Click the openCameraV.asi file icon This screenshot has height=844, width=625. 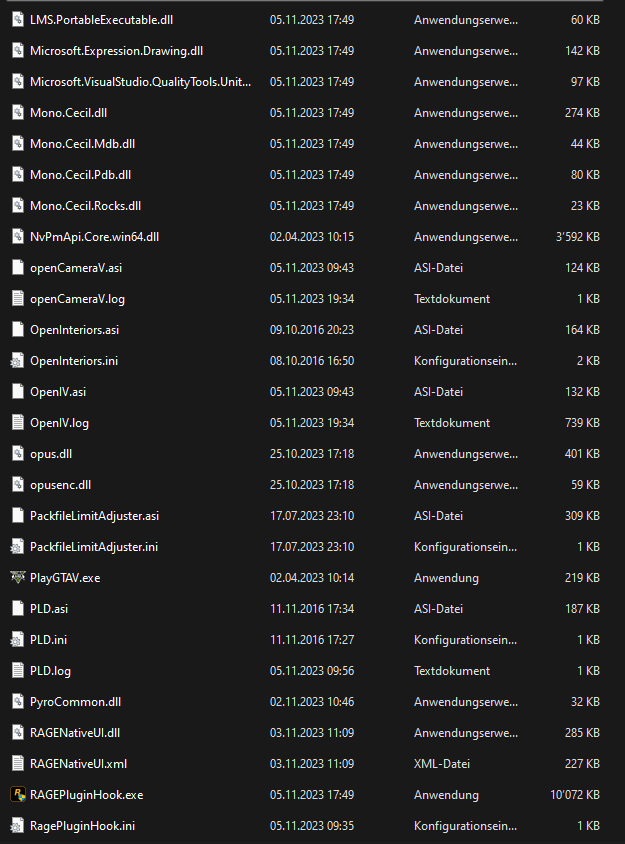[x=17, y=268]
